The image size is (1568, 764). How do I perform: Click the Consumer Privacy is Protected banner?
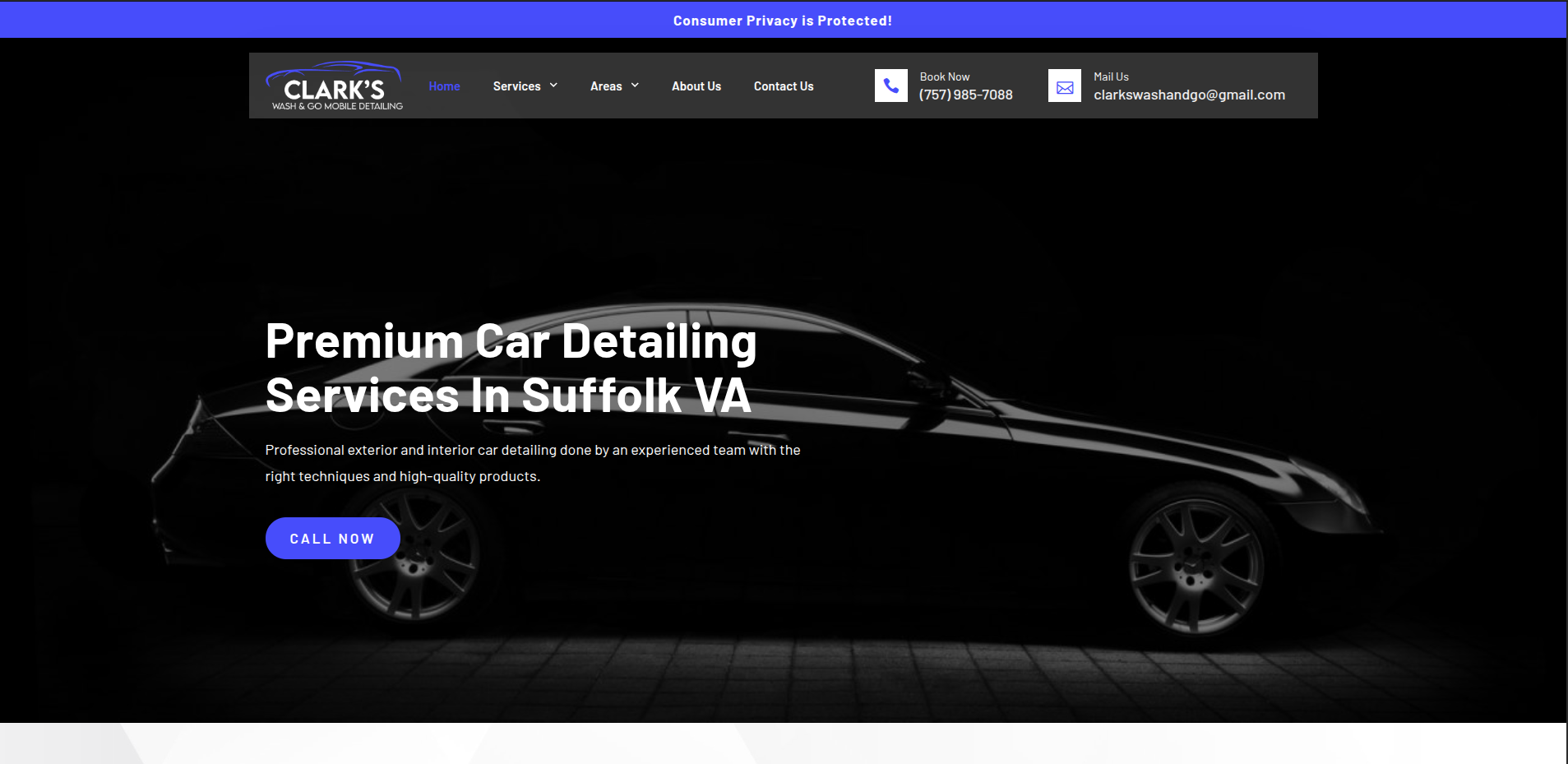(782, 21)
